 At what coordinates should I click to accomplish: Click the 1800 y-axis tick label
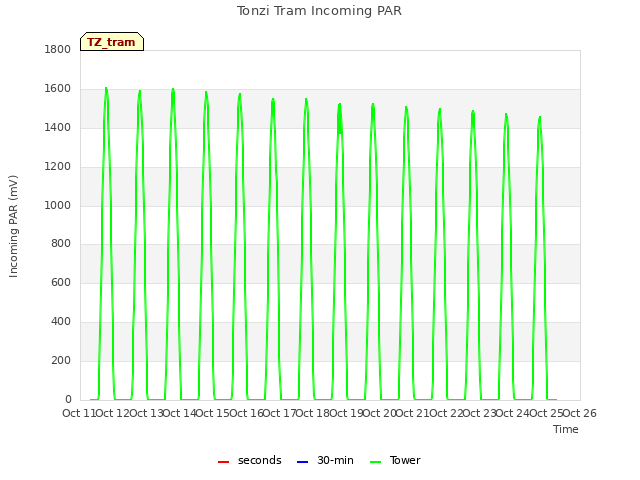point(58,49)
